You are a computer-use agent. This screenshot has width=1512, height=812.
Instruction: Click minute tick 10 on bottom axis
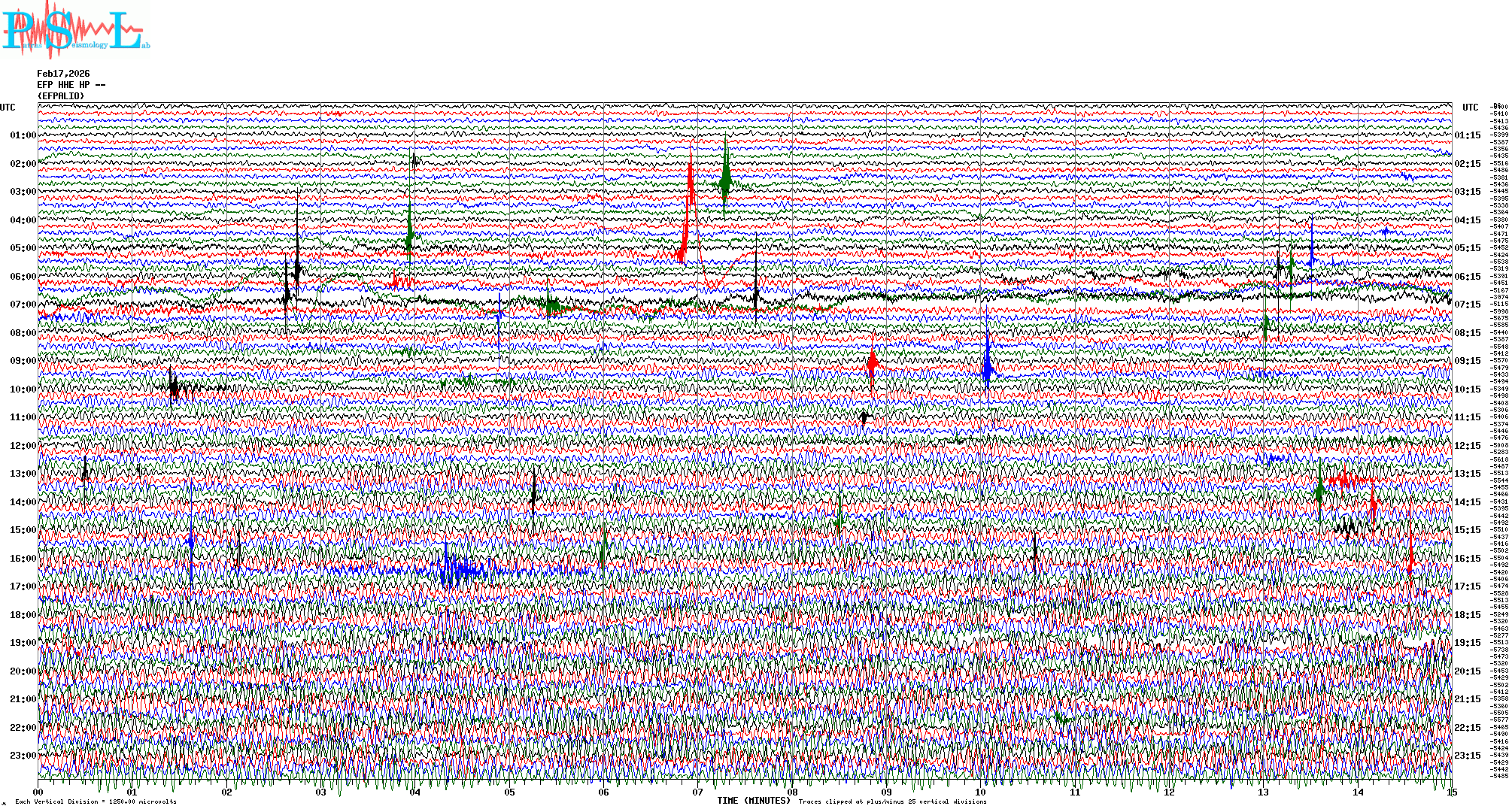tap(980, 792)
